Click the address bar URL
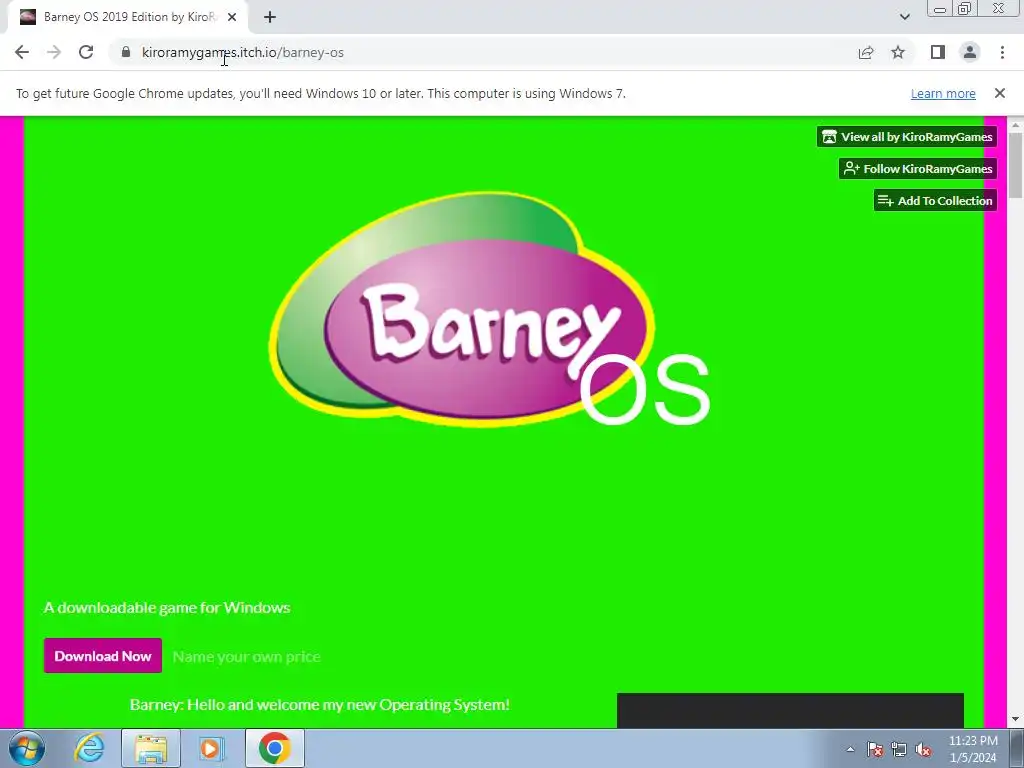1024x768 pixels. click(x=243, y=52)
